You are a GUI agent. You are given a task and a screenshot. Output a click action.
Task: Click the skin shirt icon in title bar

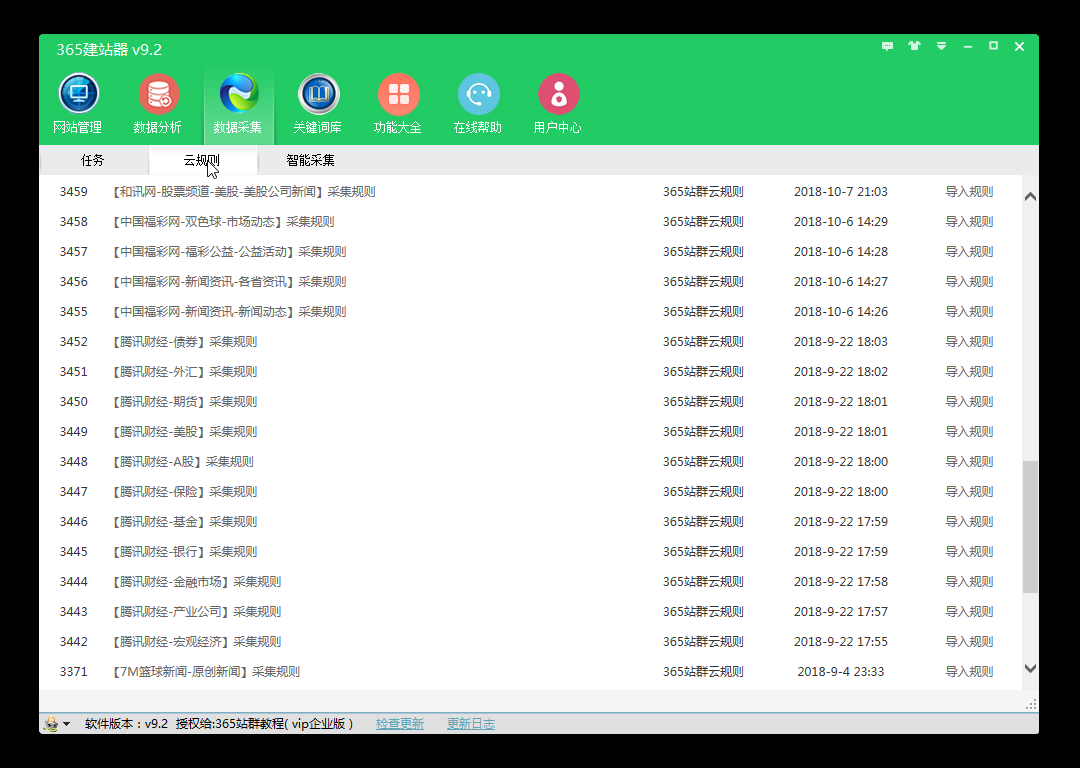(914, 46)
